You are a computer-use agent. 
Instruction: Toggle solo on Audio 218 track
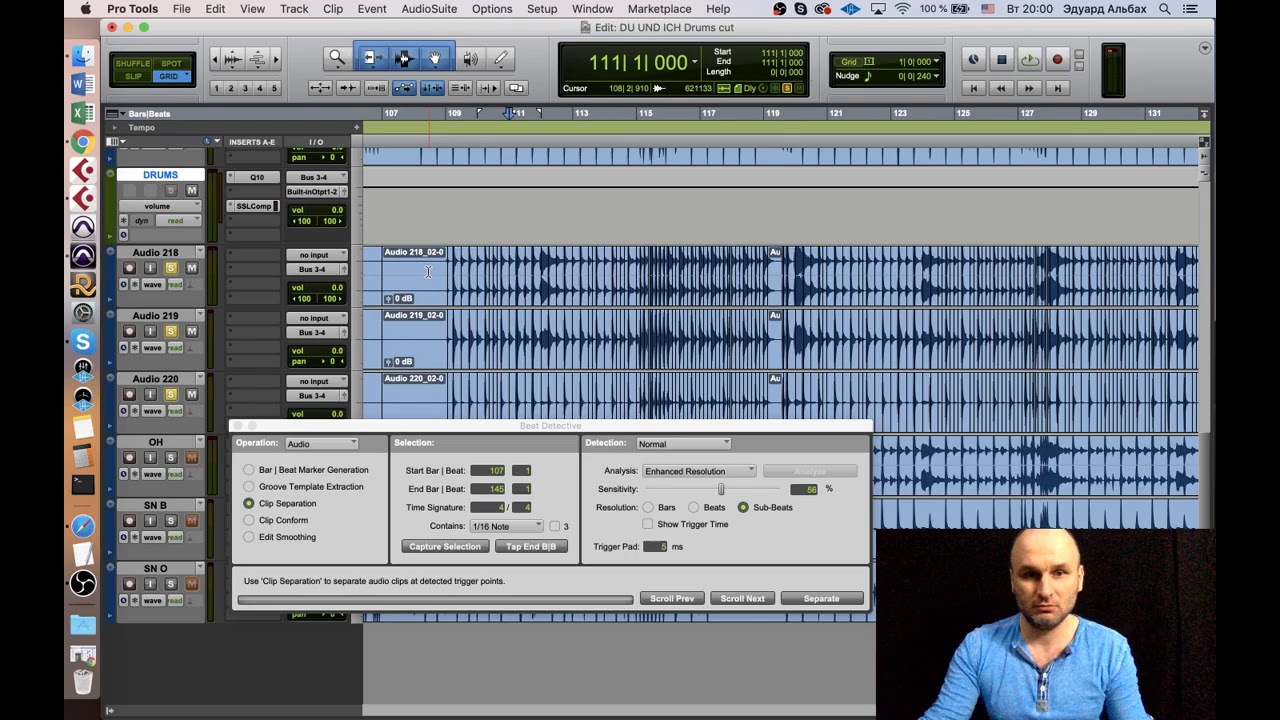(171, 268)
